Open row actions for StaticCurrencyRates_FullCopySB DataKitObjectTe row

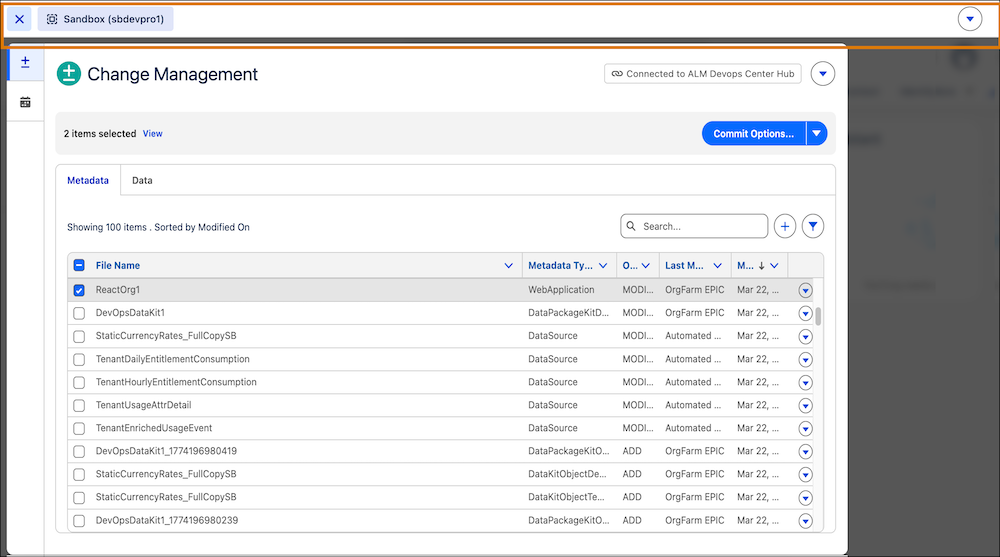(805, 498)
